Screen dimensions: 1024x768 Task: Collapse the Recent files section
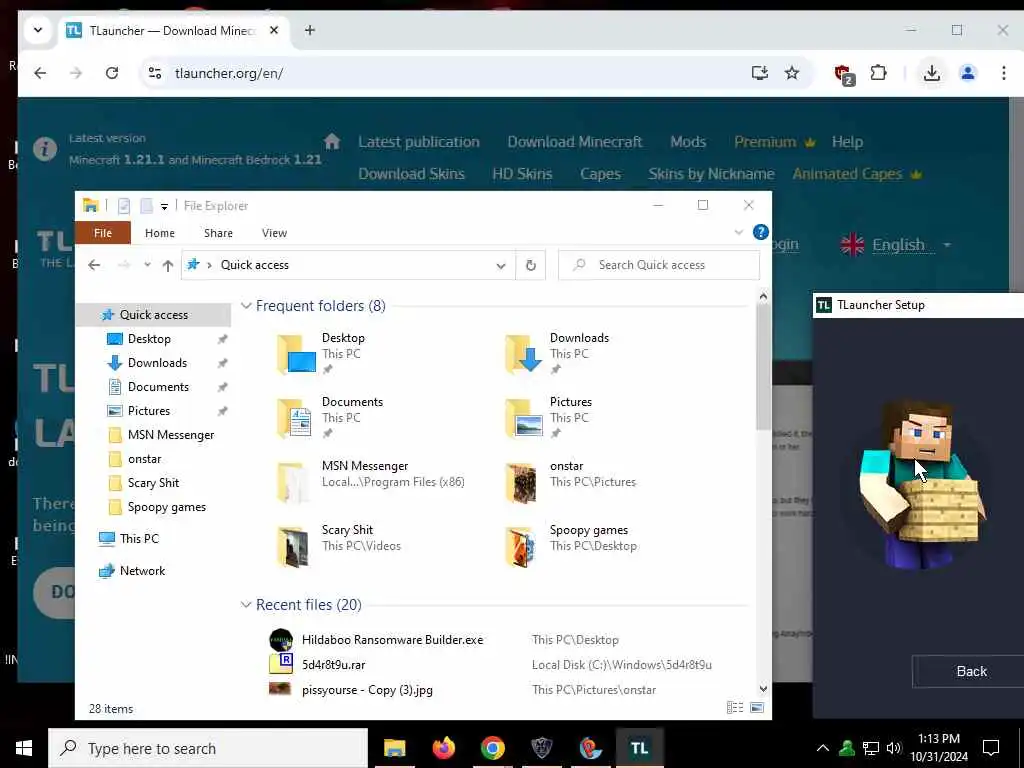(246, 605)
